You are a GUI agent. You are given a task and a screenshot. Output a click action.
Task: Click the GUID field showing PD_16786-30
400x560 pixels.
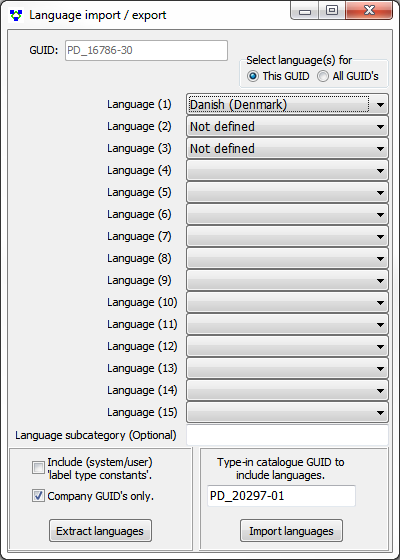pyautogui.click(x=146, y=50)
